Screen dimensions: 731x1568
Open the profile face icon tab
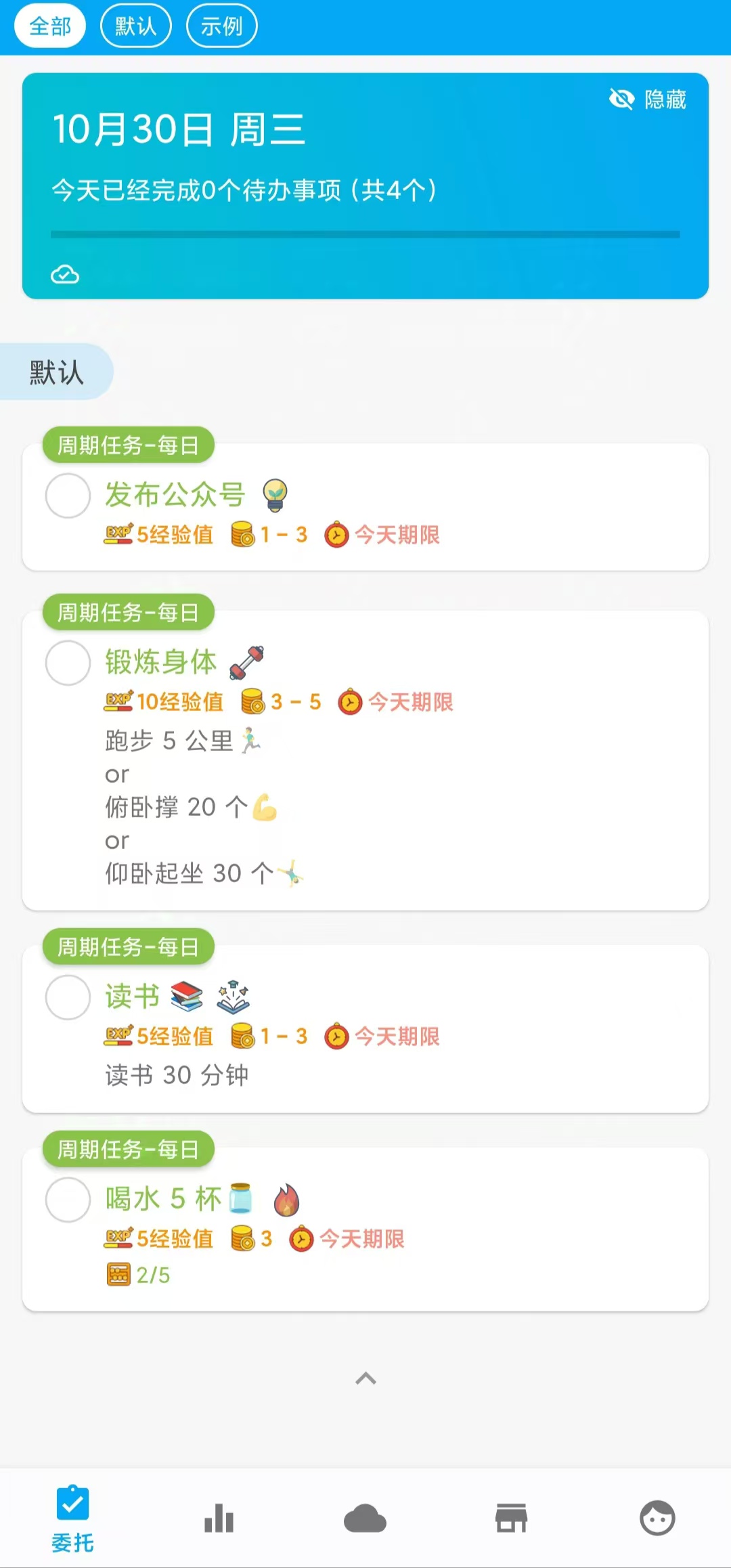click(657, 1518)
